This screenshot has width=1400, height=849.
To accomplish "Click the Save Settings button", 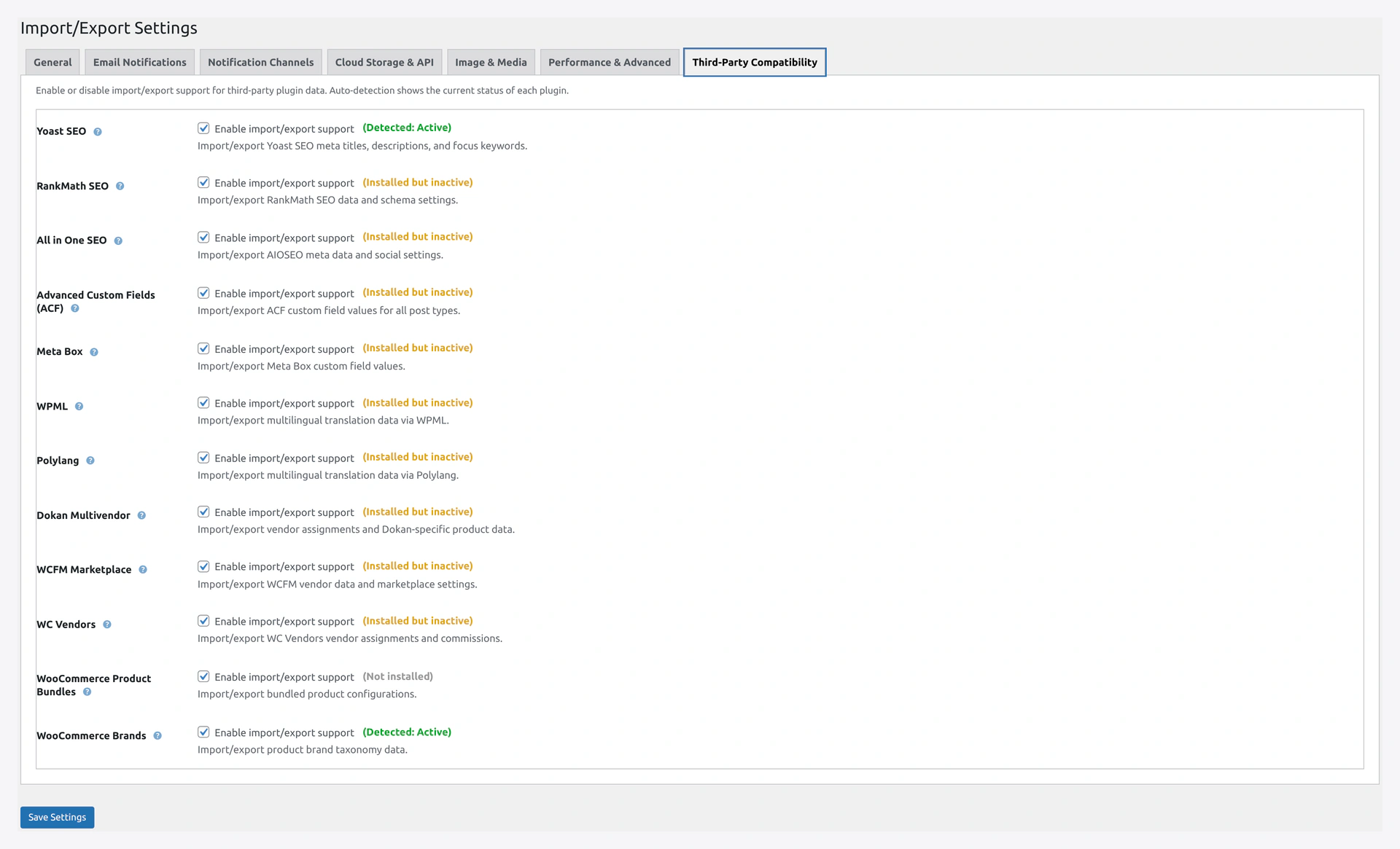I will [x=57, y=817].
